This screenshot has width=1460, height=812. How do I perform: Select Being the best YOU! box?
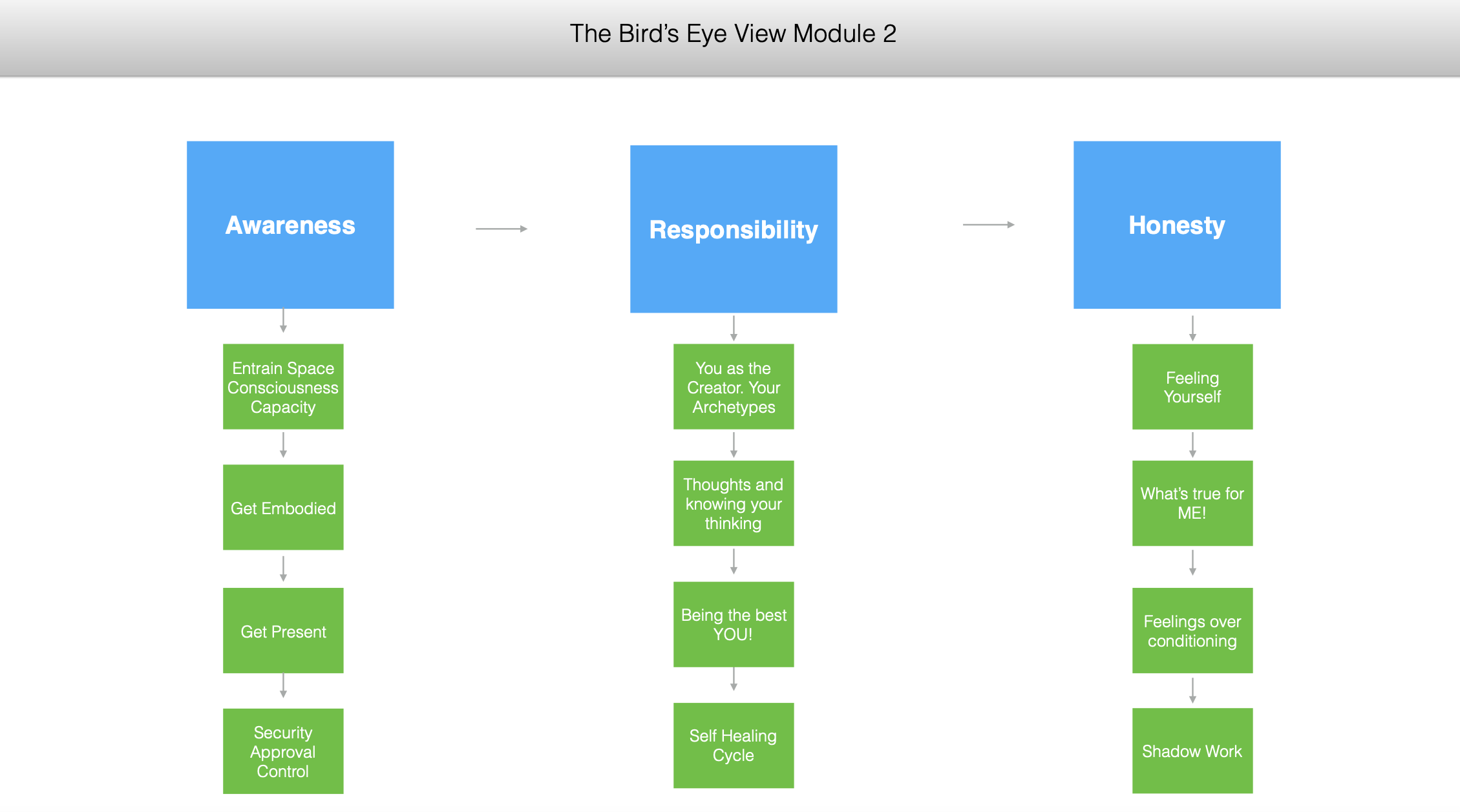pyautogui.click(x=734, y=625)
